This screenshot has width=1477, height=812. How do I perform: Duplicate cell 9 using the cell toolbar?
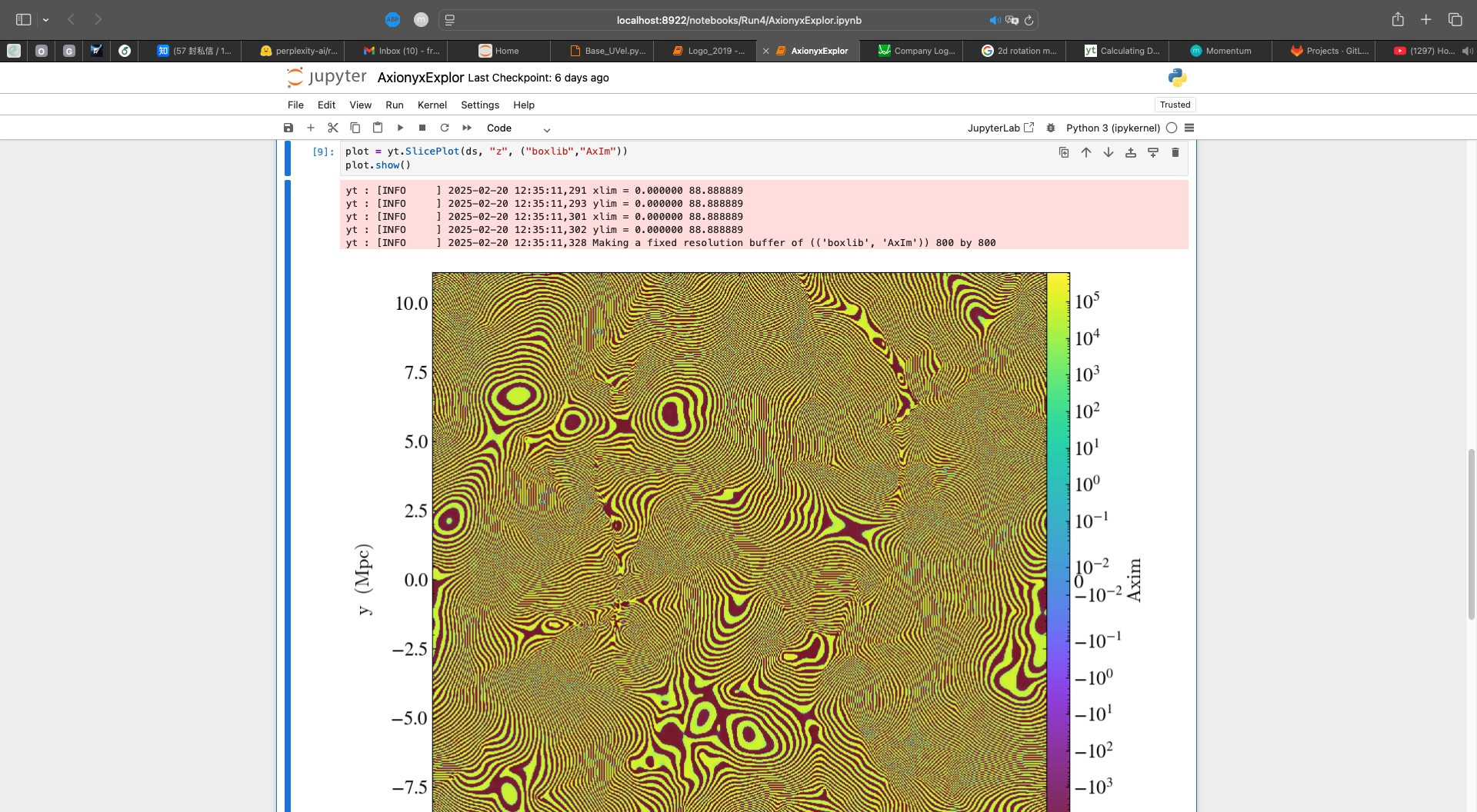(1064, 152)
